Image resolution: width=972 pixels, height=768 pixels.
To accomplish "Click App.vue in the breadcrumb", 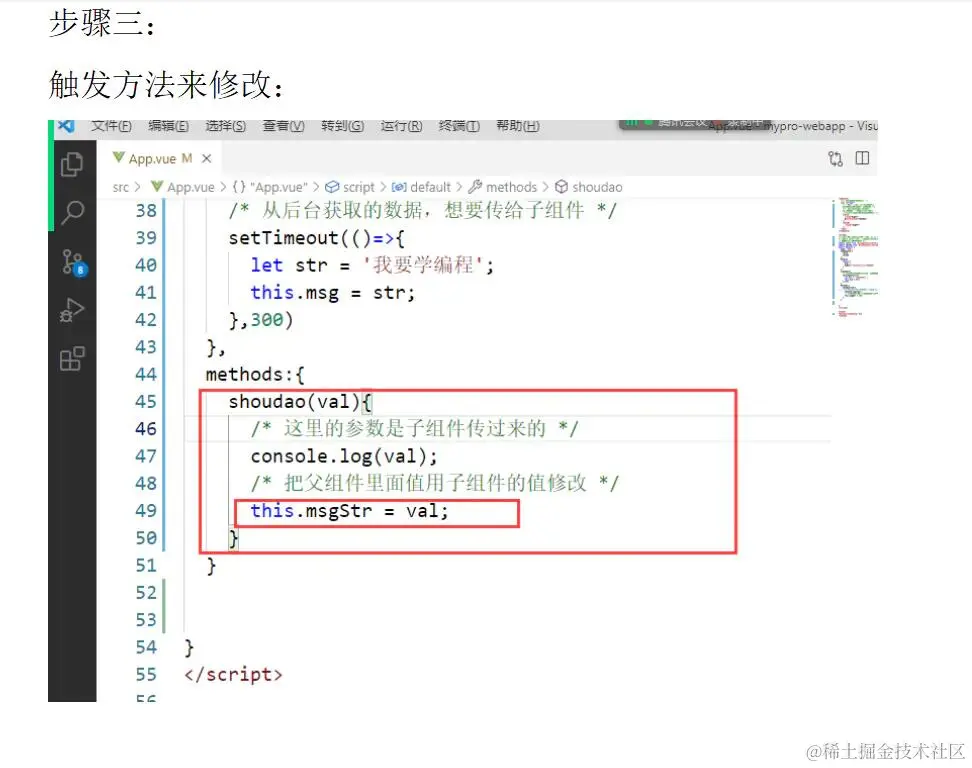I will coord(183,187).
